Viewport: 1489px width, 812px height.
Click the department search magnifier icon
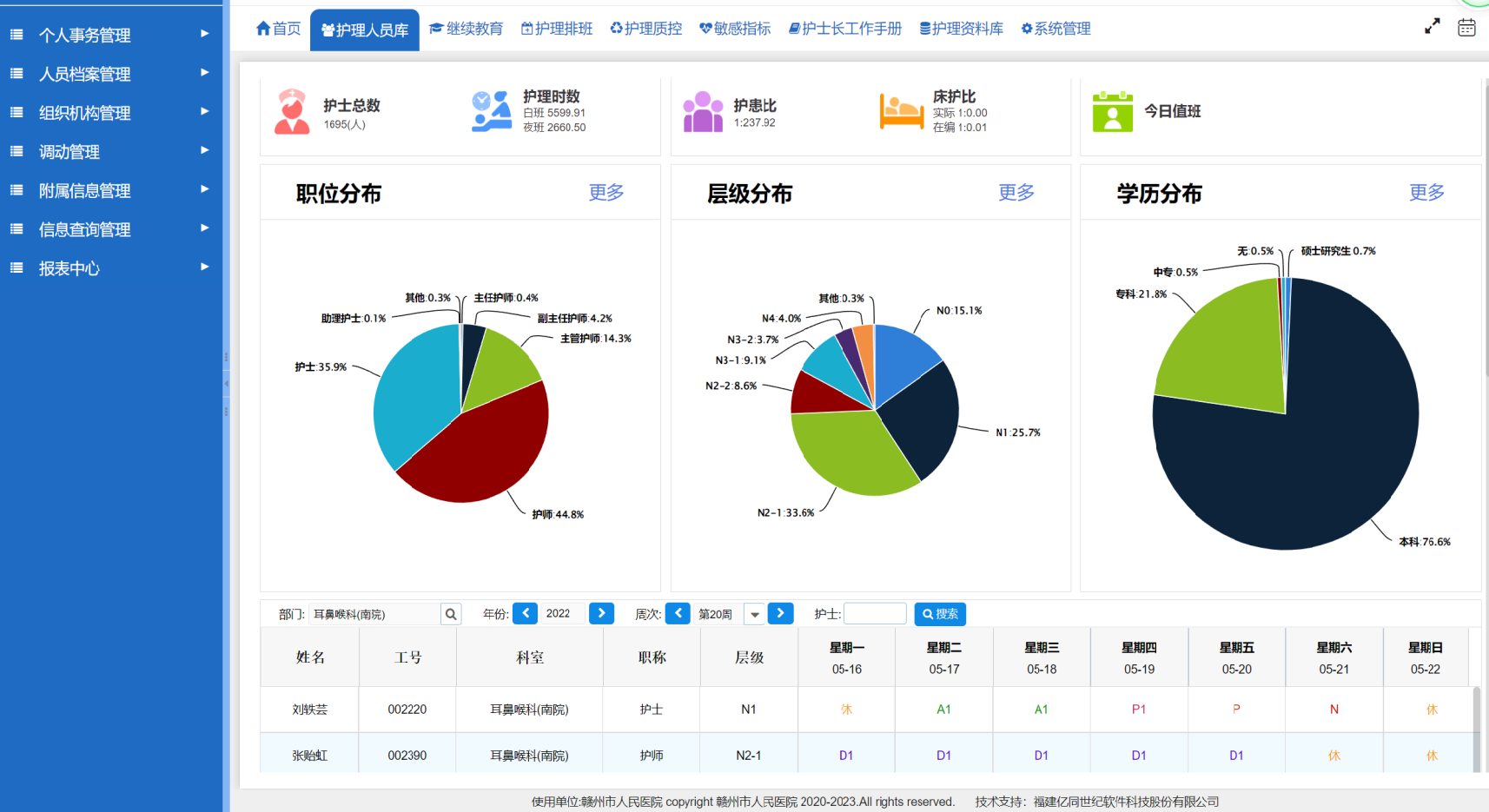click(451, 614)
